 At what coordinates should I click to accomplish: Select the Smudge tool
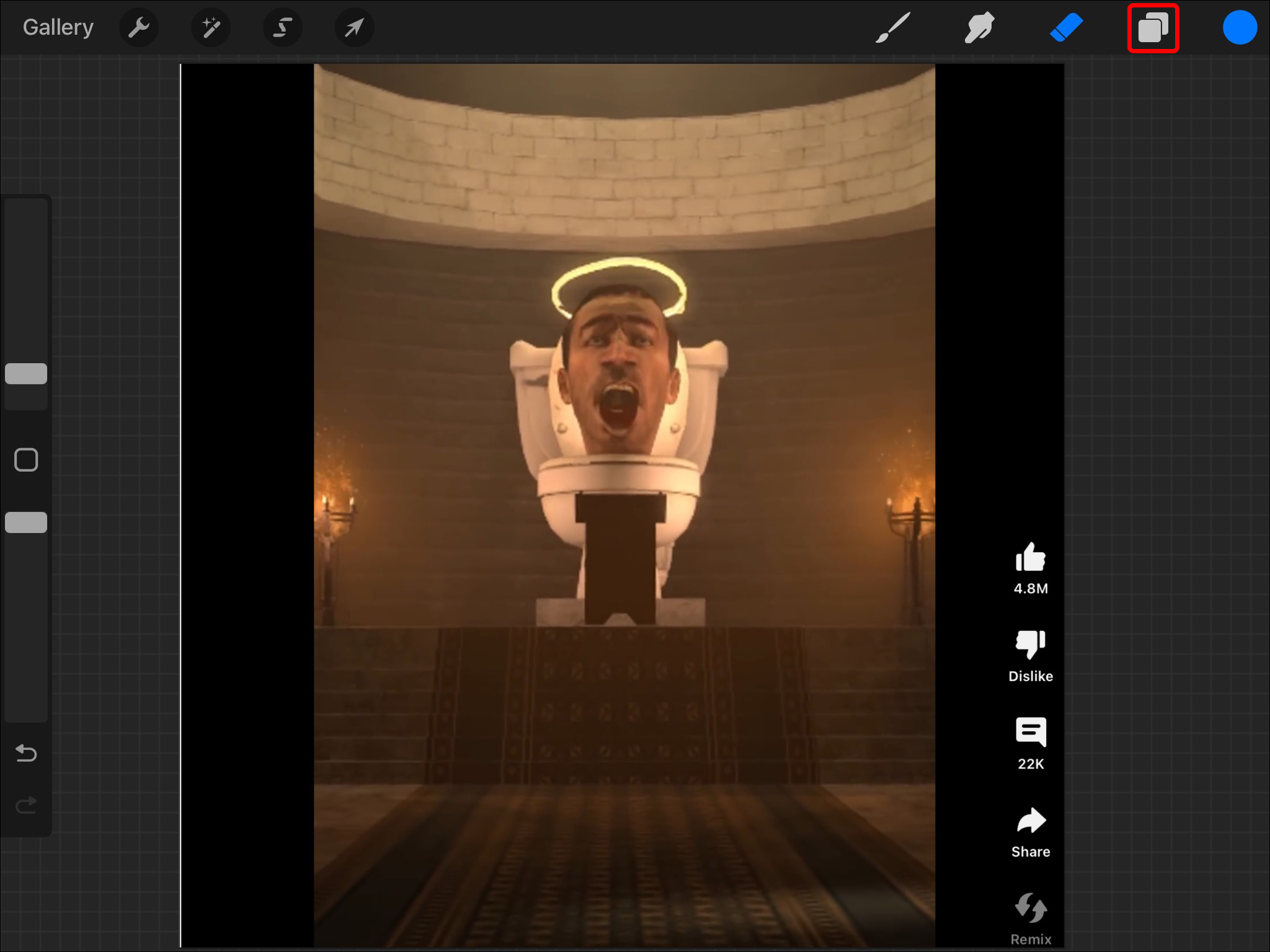[x=979, y=28]
